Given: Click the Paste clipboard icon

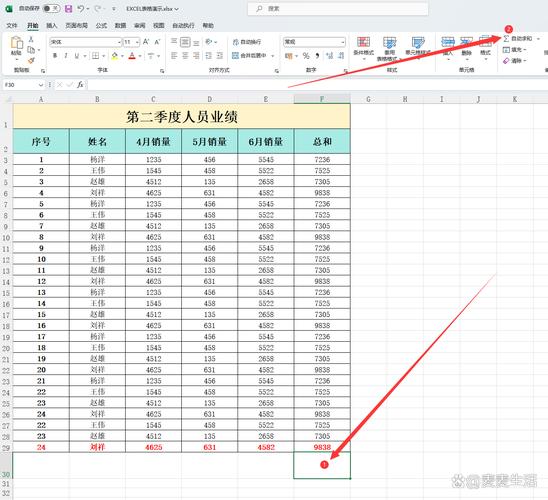Looking at the screenshot, I should coord(16,43).
